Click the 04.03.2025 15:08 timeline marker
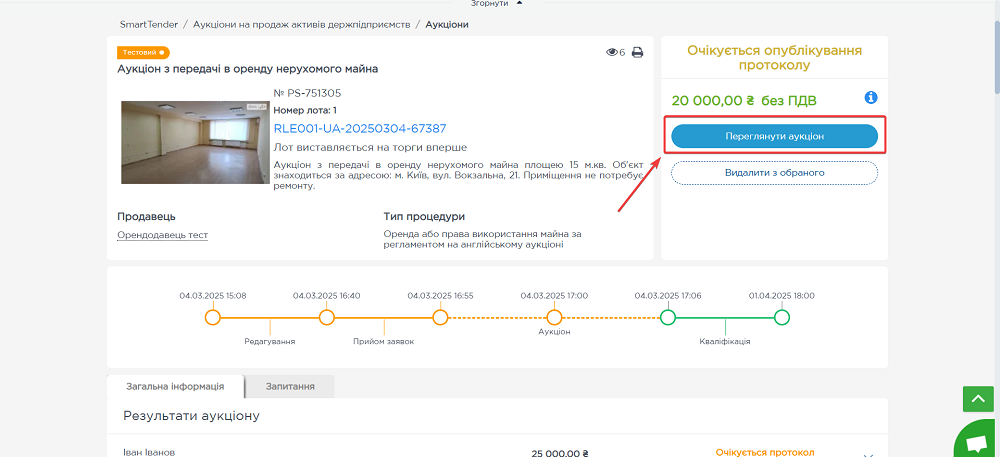This screenshot has width=1000, height=457. 212,318
